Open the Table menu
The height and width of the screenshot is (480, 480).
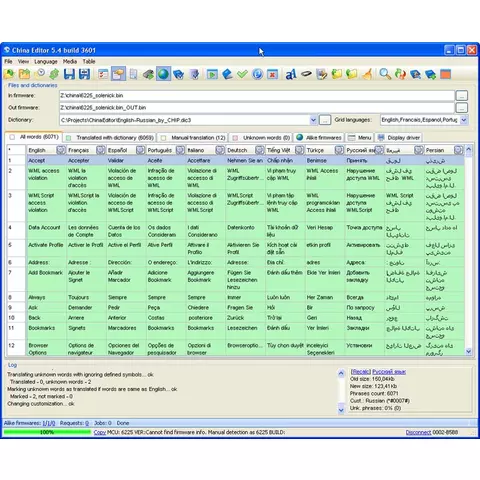pos(89,61)
